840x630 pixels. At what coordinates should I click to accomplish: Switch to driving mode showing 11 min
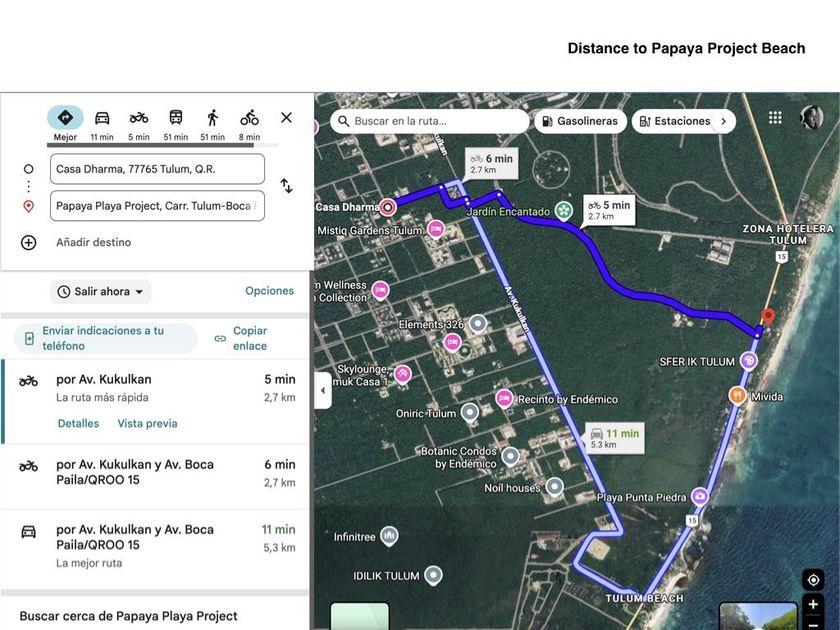(x=102, y=124)
